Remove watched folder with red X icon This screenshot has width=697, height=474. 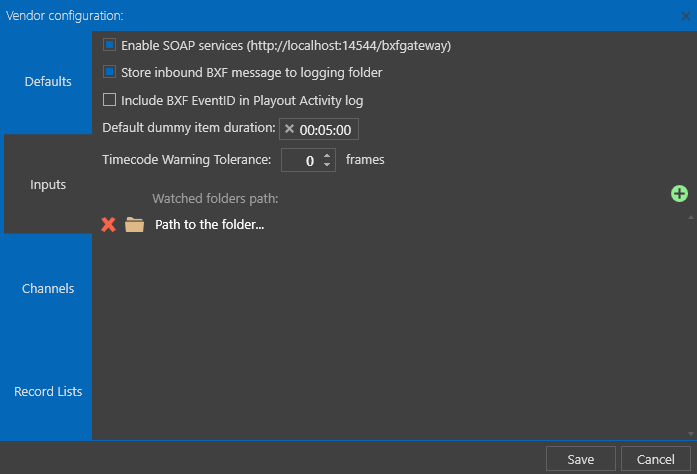tap(108, 225)
